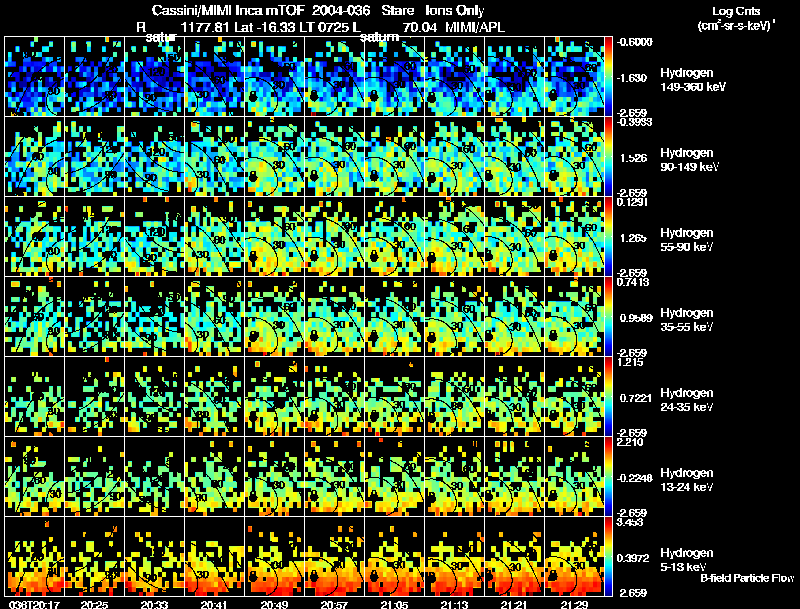Click the 'Lat -16.33' header value
Screen dimensions: 800x609
[265, 27]
